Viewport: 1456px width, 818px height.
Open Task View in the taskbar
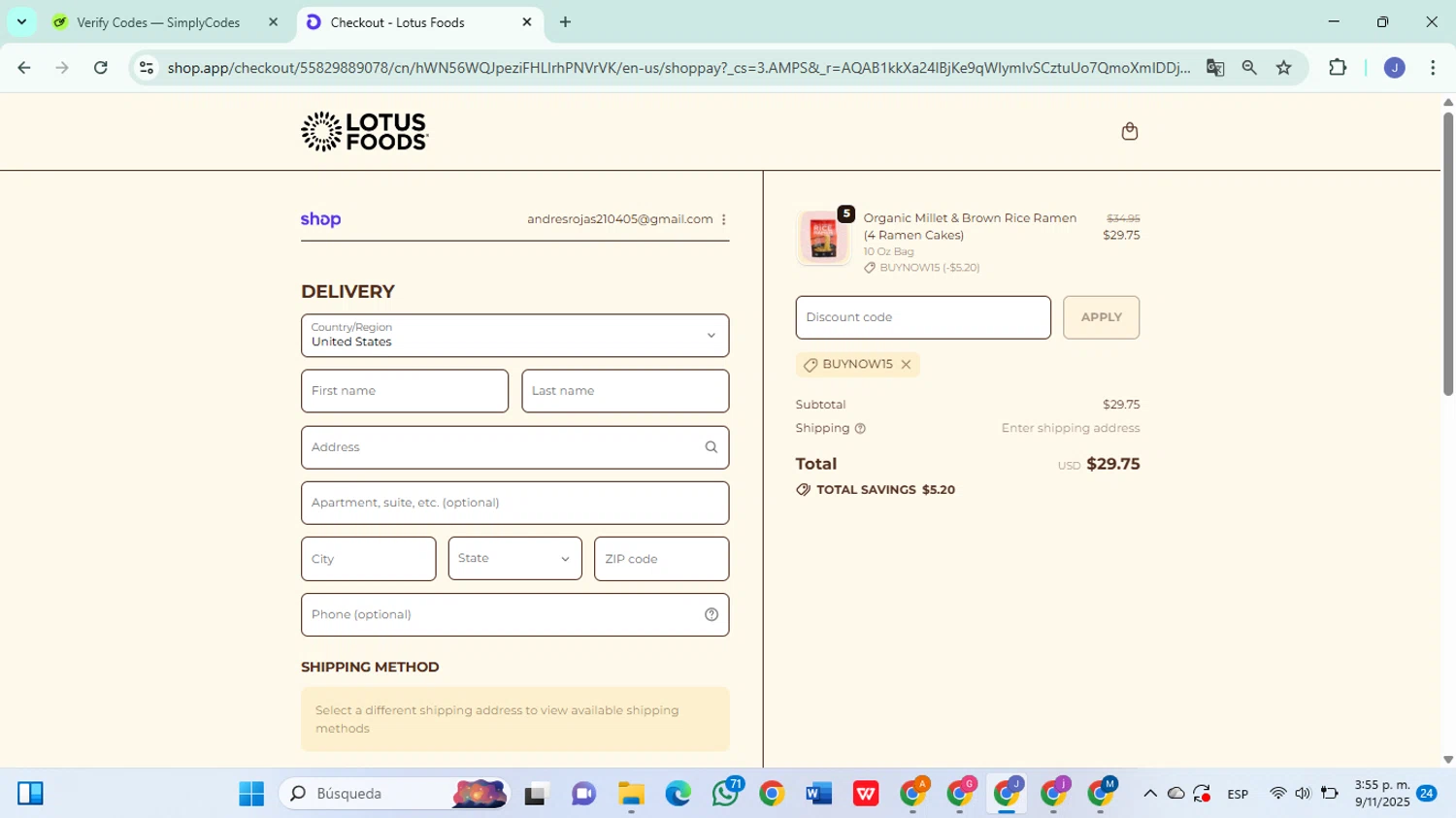pos(537,794)
